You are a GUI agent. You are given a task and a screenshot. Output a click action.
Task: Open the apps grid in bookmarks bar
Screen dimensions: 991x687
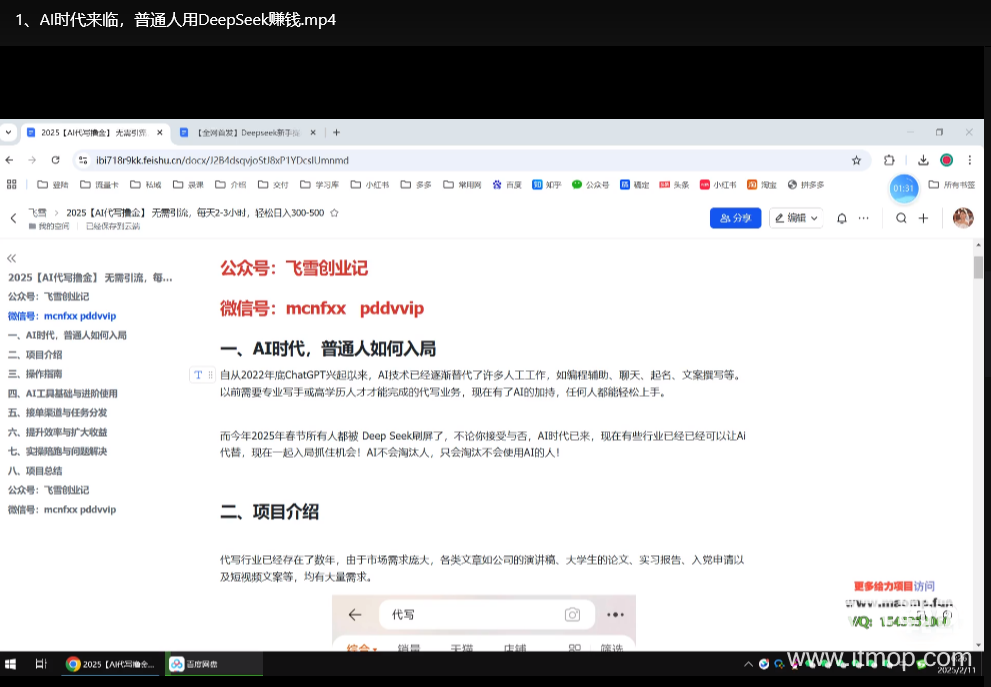click(11, 185)
